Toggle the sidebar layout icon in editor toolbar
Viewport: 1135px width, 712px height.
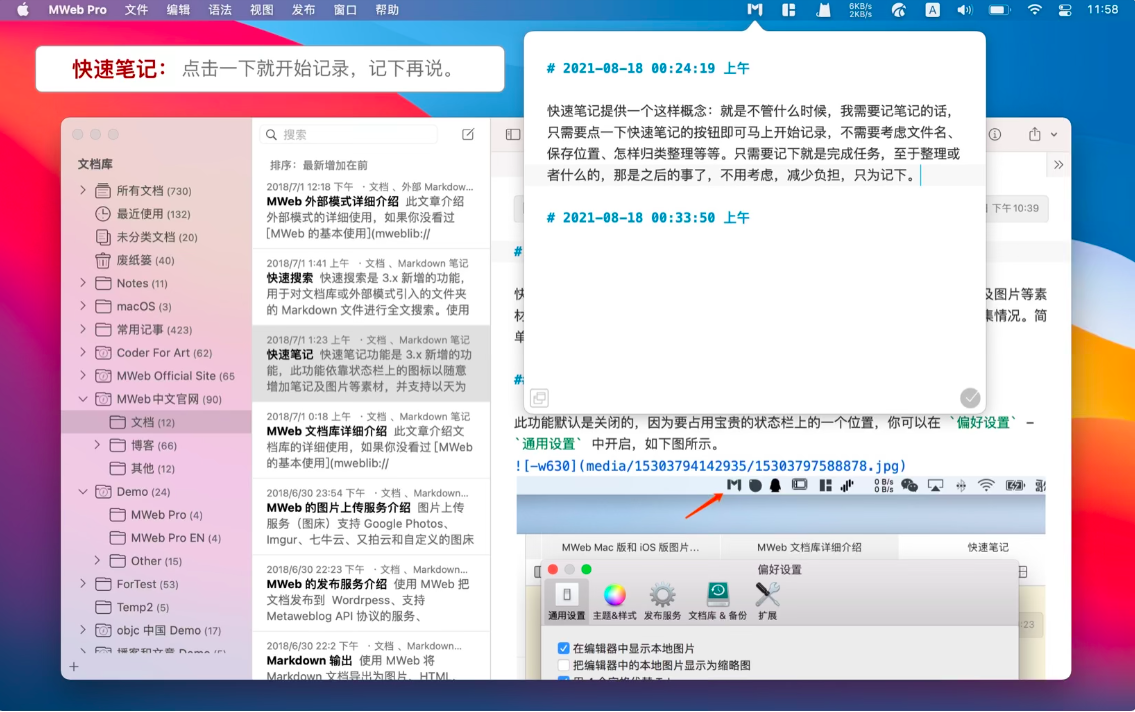pyautogui.click(x=512, y=134)
